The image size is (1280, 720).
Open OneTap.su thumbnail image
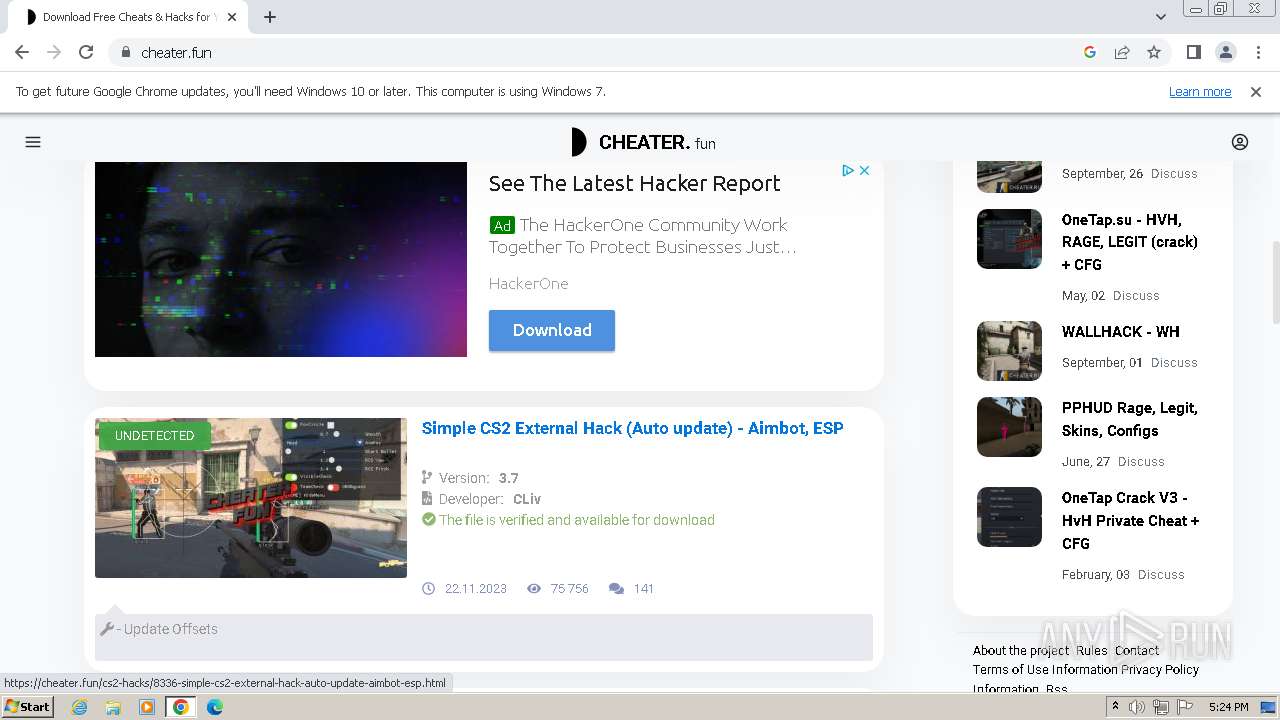(x=1009, y=239)
